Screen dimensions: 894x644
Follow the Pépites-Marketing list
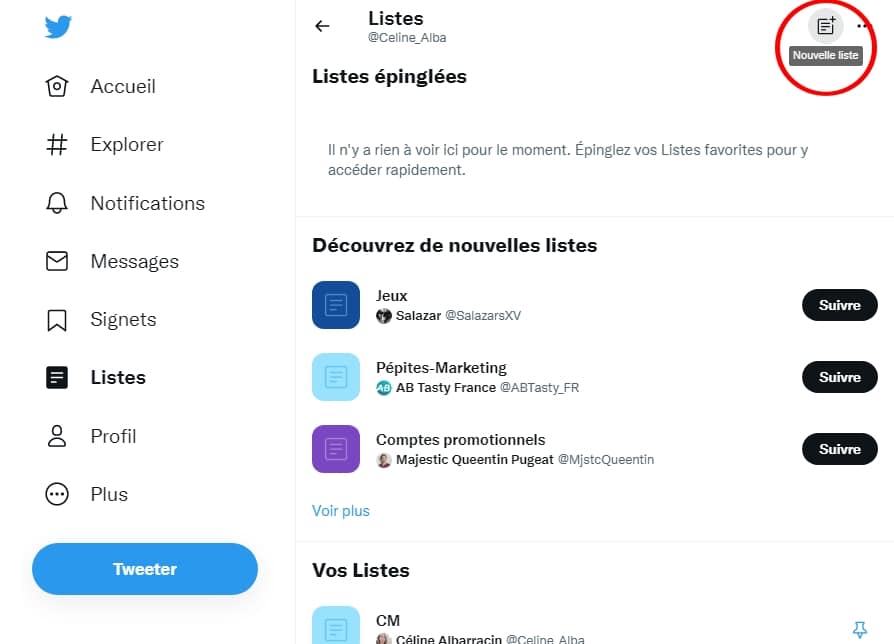click(839, 377)
